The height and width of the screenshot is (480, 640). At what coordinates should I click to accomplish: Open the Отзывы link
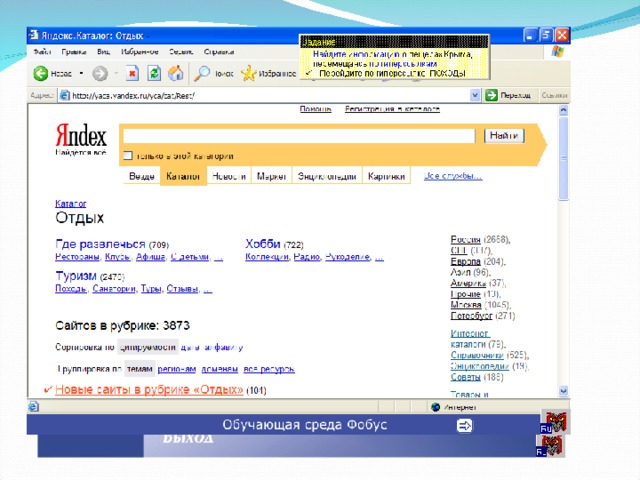click(x=182, y=289)
